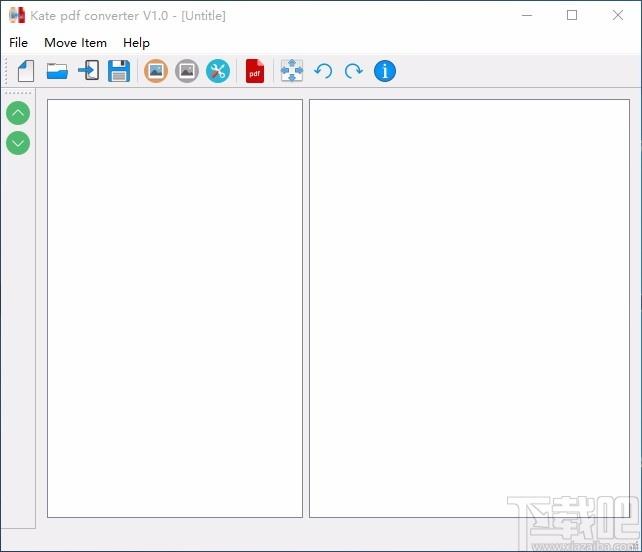Screen dimensions: 642x552
Task: Minimize the Kate pdf converter window
Action: tap(527, 16)
